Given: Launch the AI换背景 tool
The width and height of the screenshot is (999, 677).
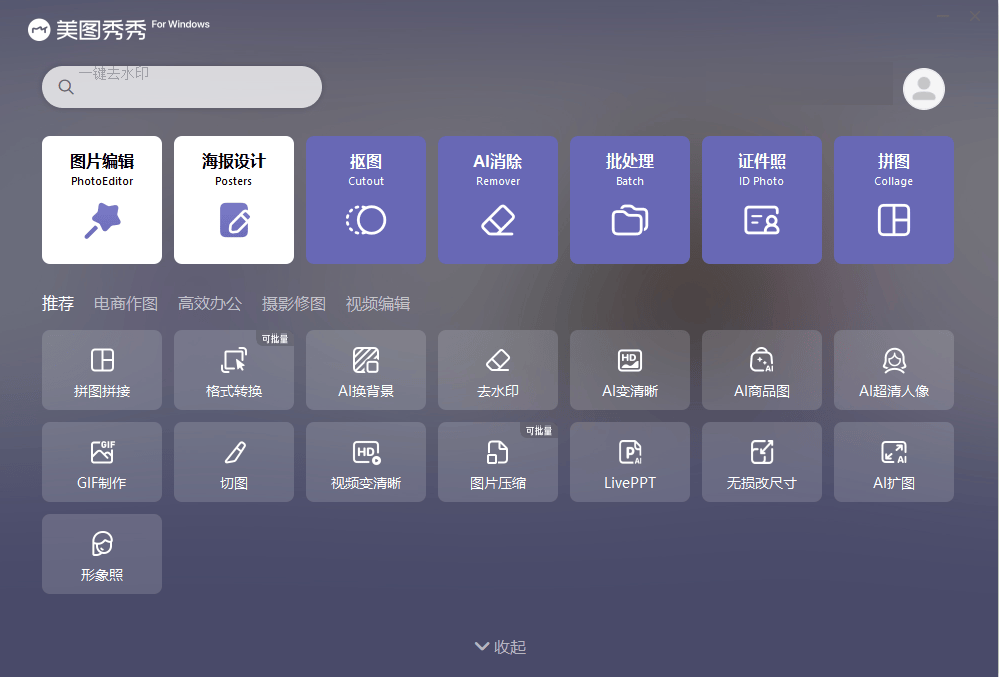Looking at the screenshot, I should [366, 369].
